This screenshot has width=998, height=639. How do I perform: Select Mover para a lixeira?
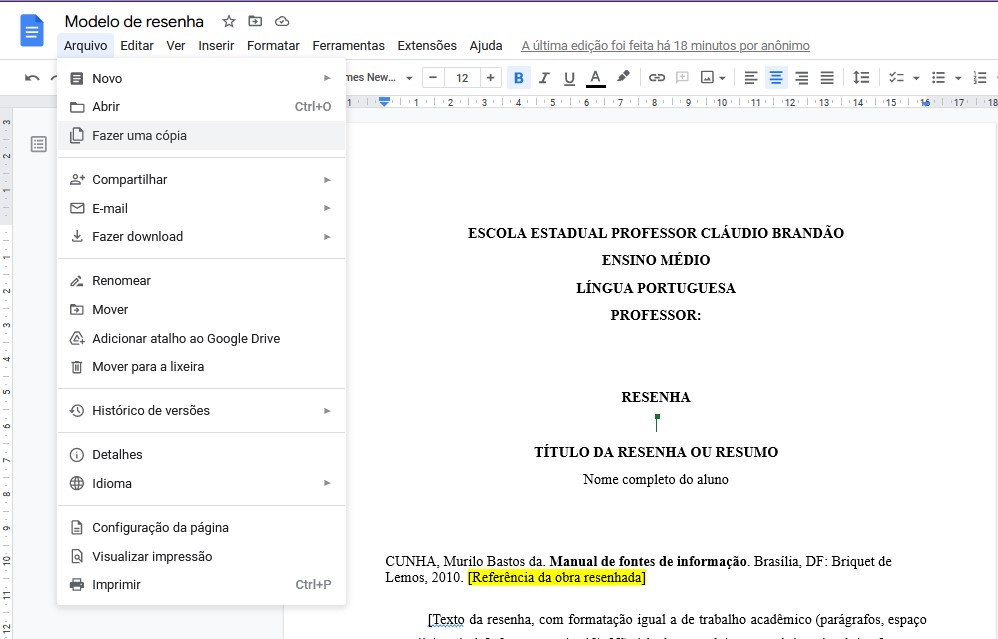click(x=201, y=367)
